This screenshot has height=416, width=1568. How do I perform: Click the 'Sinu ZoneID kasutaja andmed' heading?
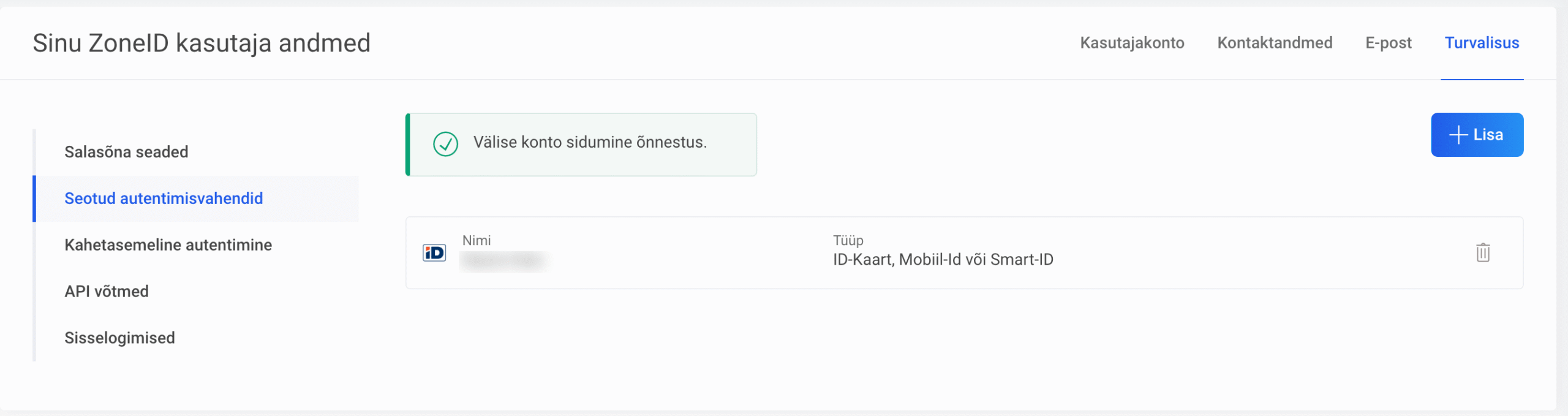click(202, 43)
